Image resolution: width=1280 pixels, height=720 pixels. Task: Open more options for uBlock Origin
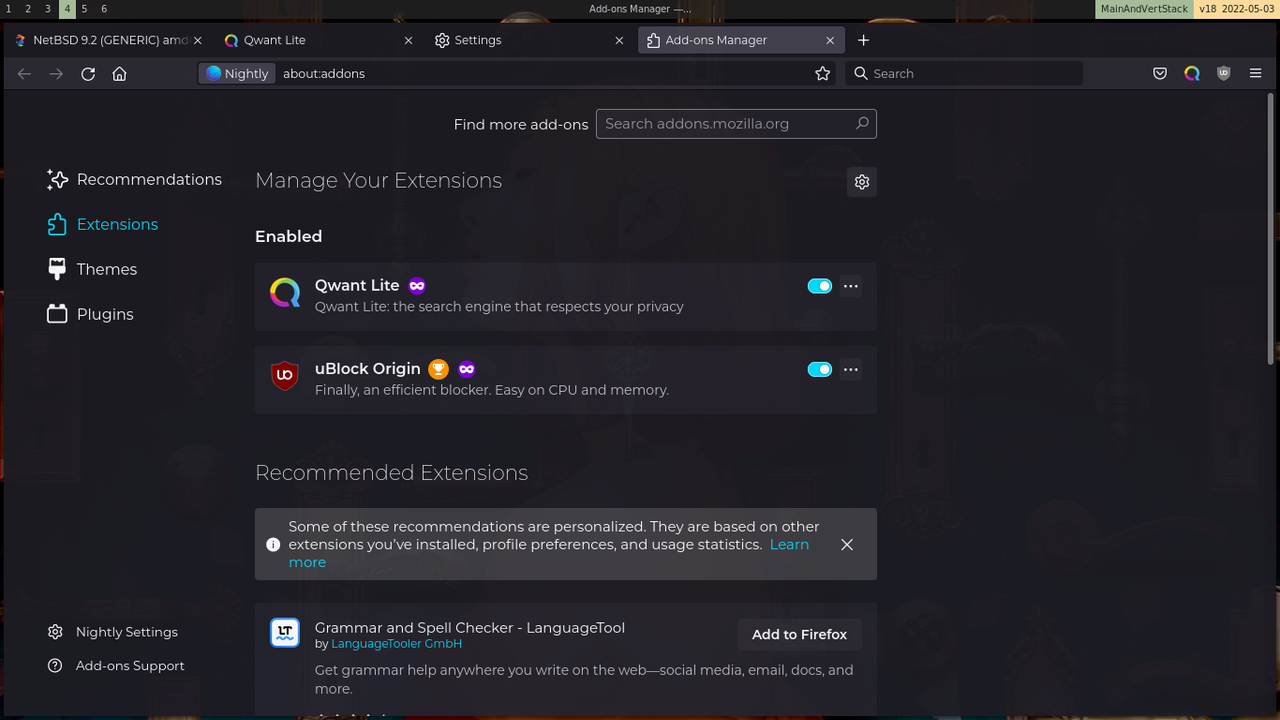click(x=851, y=369)
